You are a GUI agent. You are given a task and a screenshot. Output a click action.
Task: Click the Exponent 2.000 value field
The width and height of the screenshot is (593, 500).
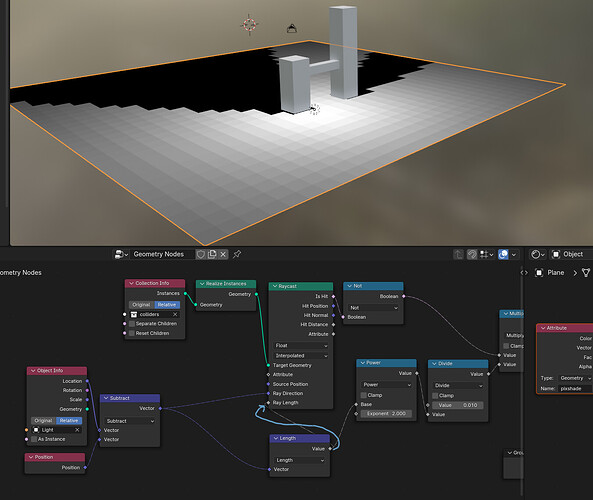pos(386,414)
